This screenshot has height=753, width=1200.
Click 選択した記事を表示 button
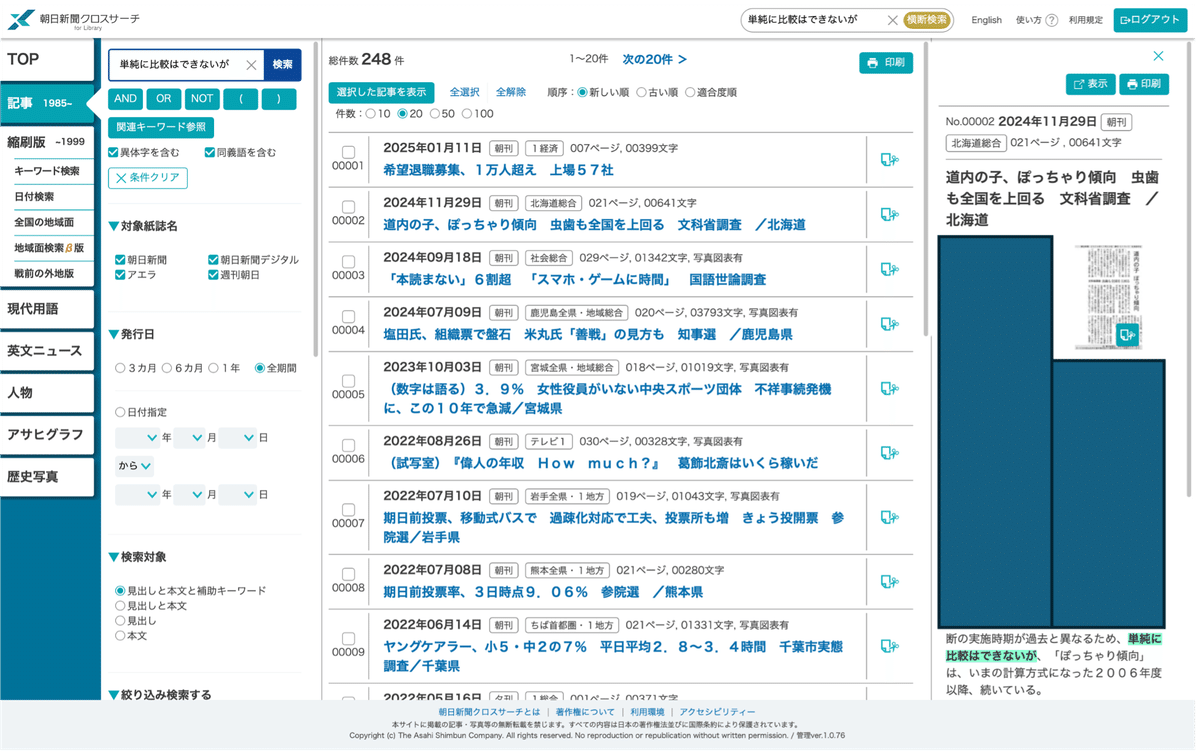point(381,93)
